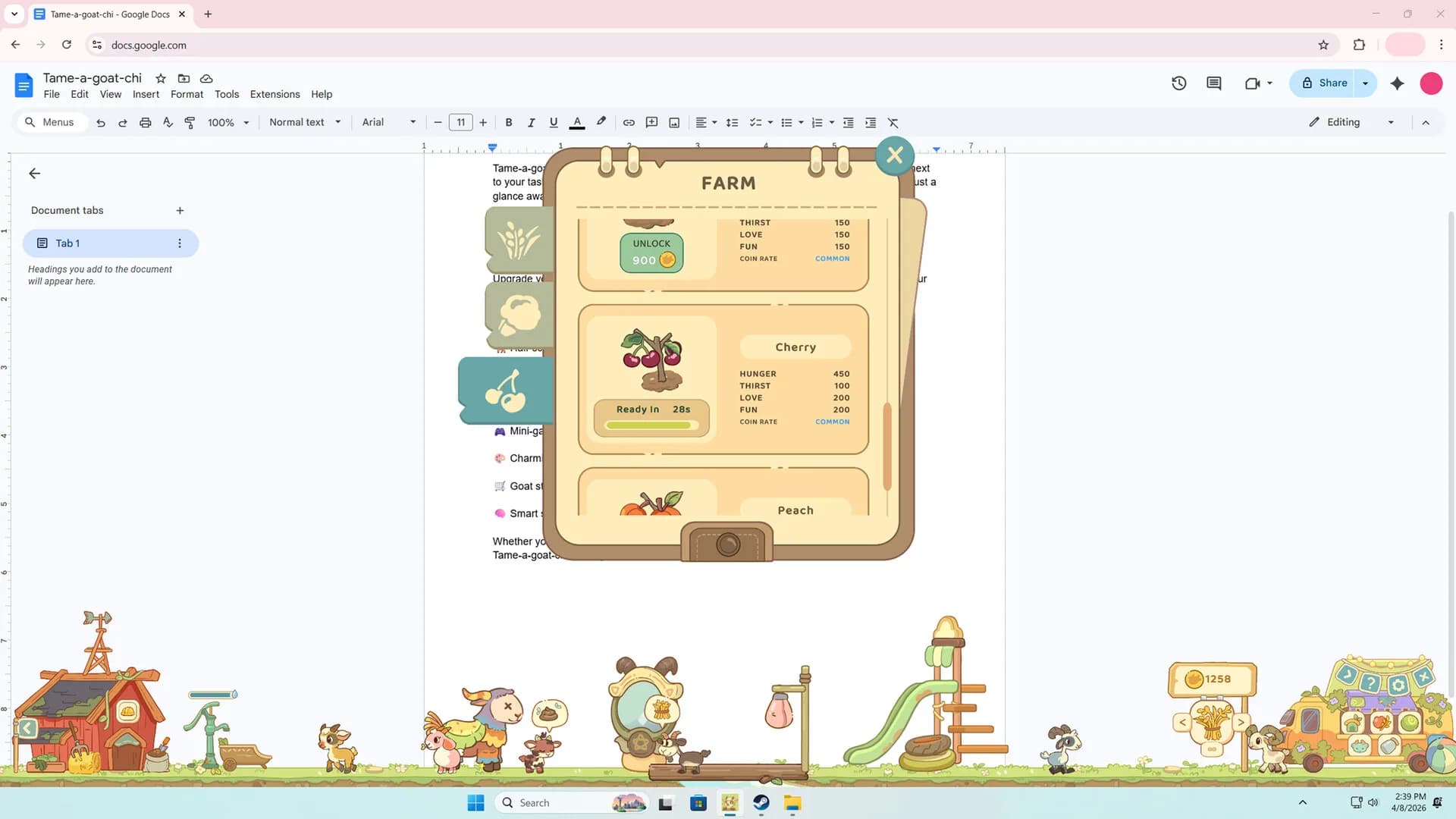Select the cauliflower vegetable category tab
This screenshot has height=819, width=1456.
click(519, 314)
